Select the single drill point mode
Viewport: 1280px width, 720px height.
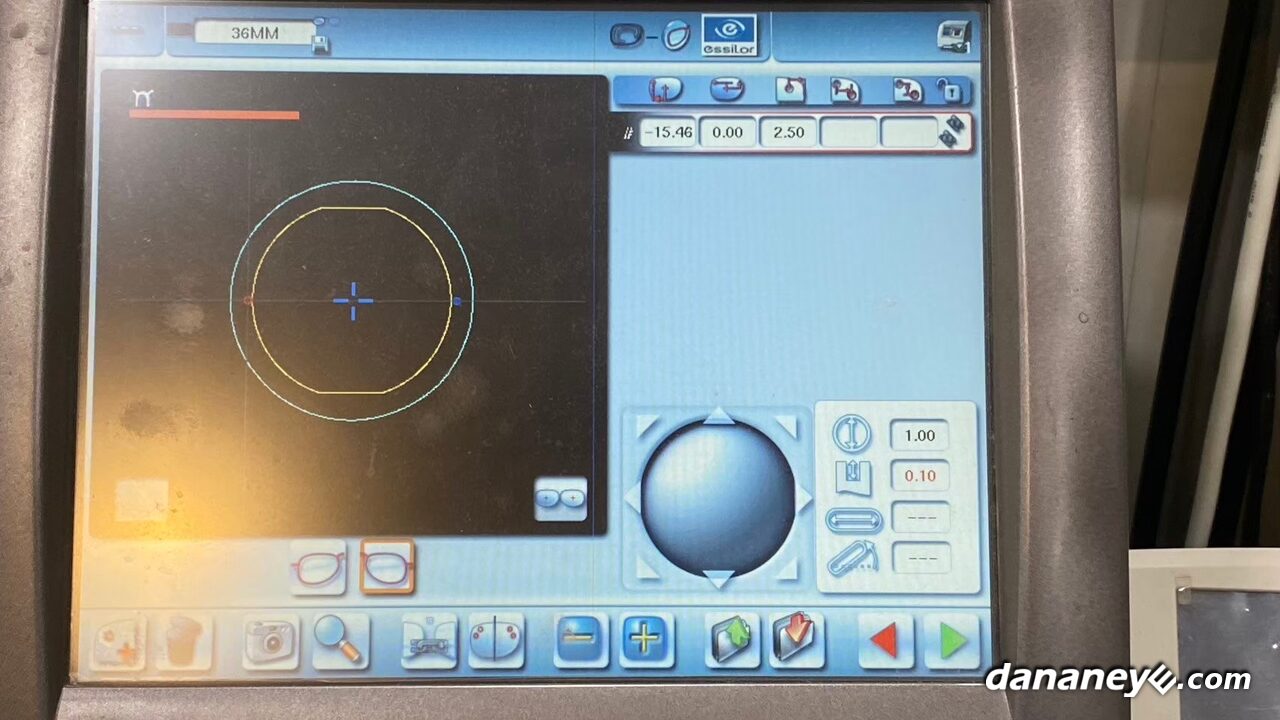790,90
